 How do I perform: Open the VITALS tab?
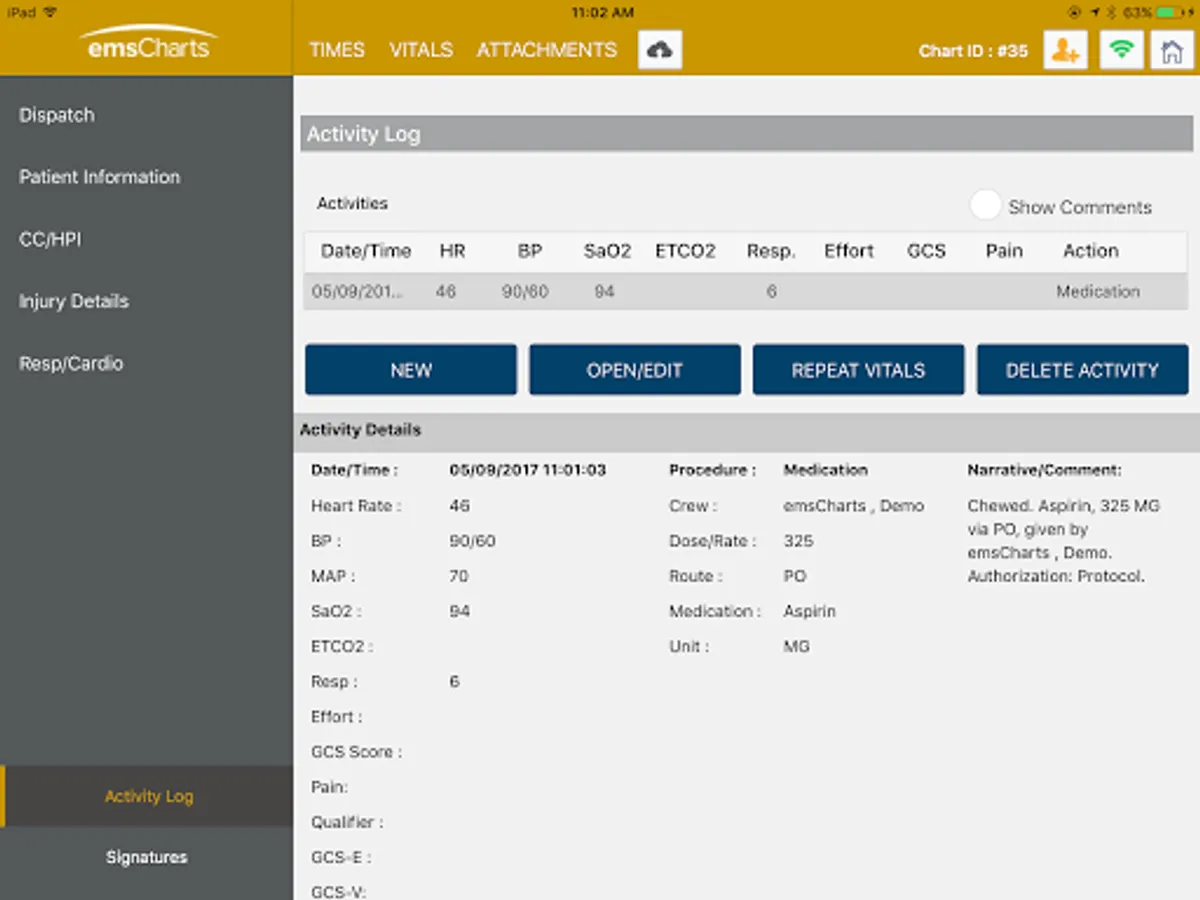(x=421, y=50)
